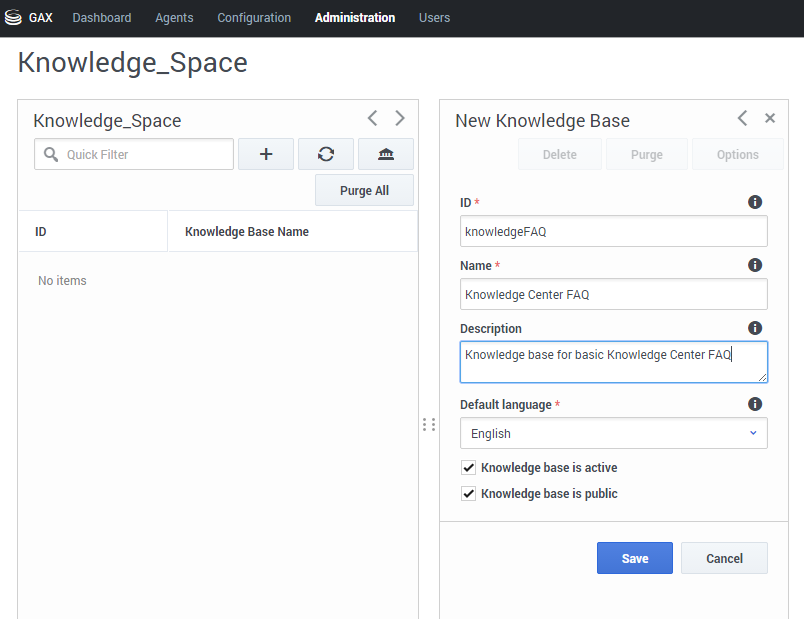Click the refresh icon in Knowledge_Space panel

(x=326, y=154)
